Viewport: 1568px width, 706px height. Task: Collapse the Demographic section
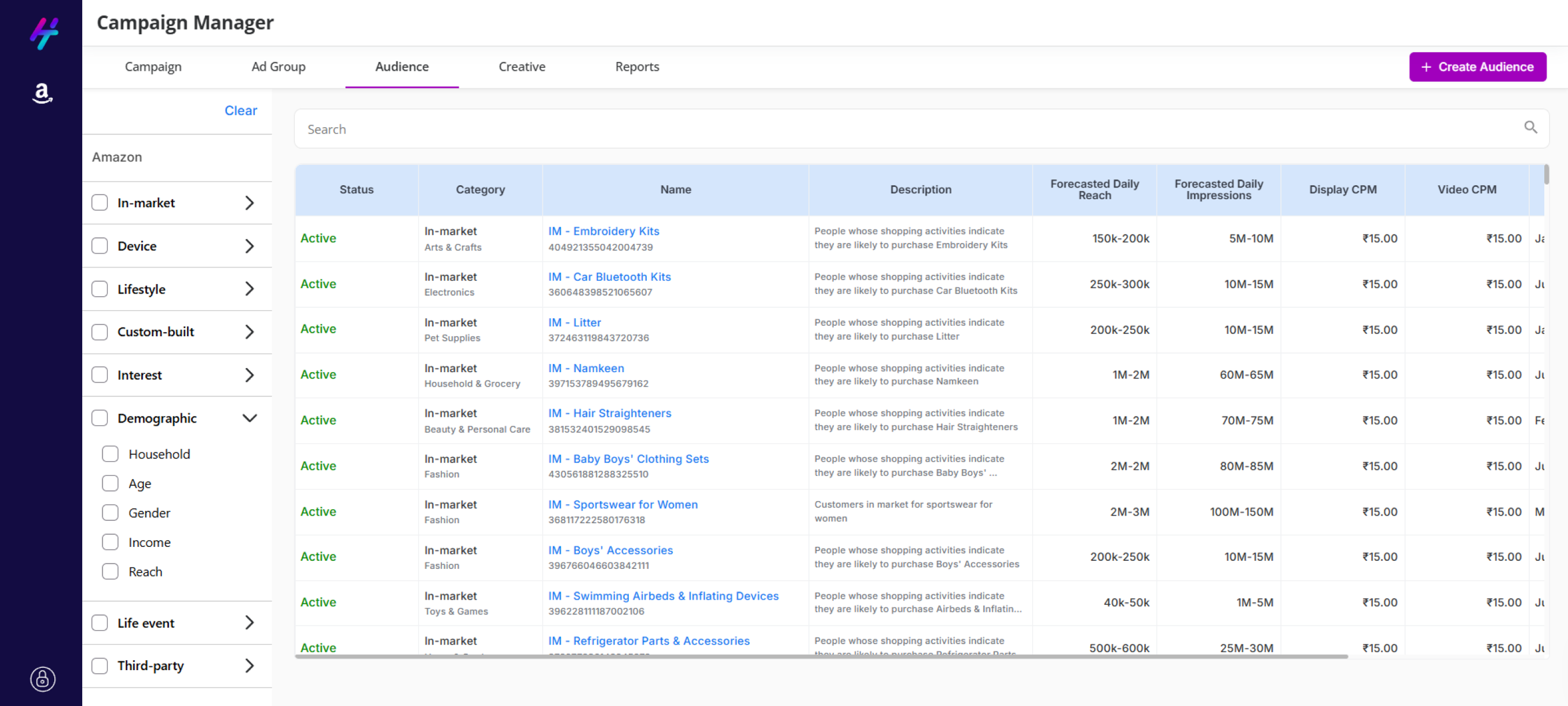tap(249, 418)
